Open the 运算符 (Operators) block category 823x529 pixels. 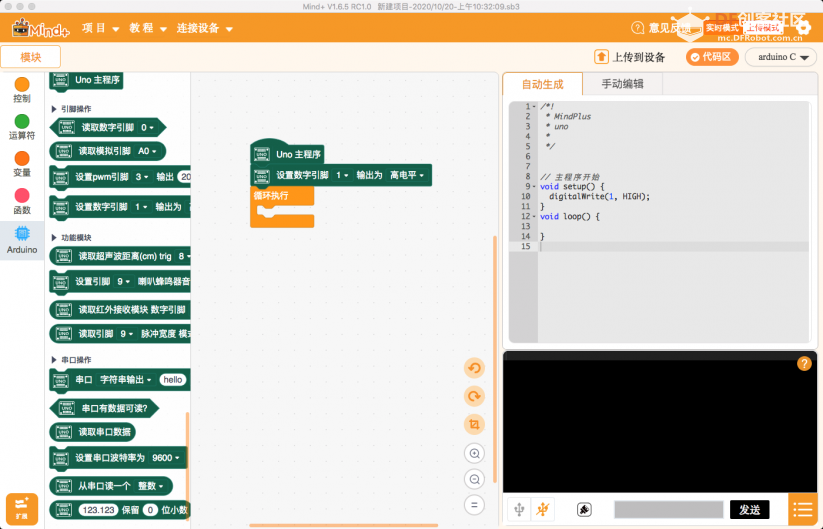[22, 127]
